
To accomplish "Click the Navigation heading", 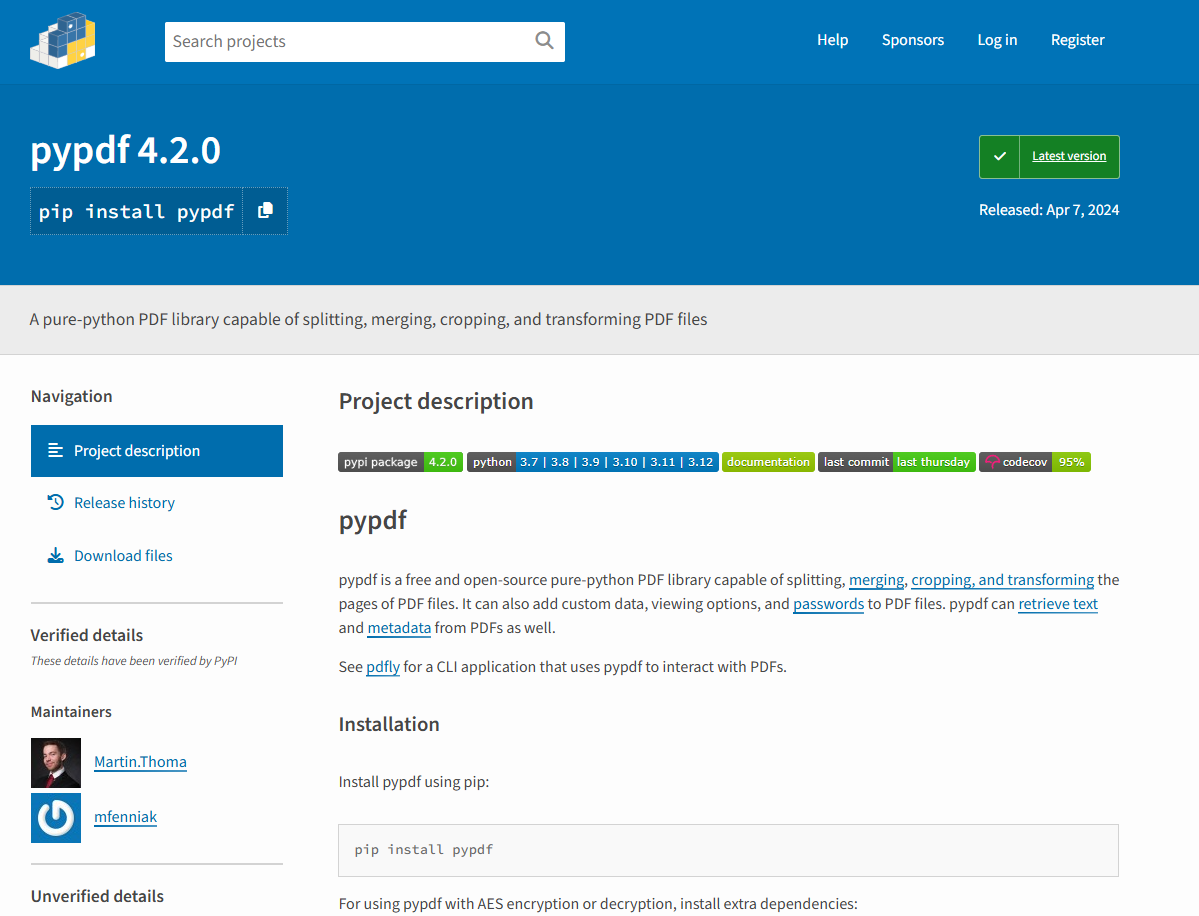I will [71, 396].
